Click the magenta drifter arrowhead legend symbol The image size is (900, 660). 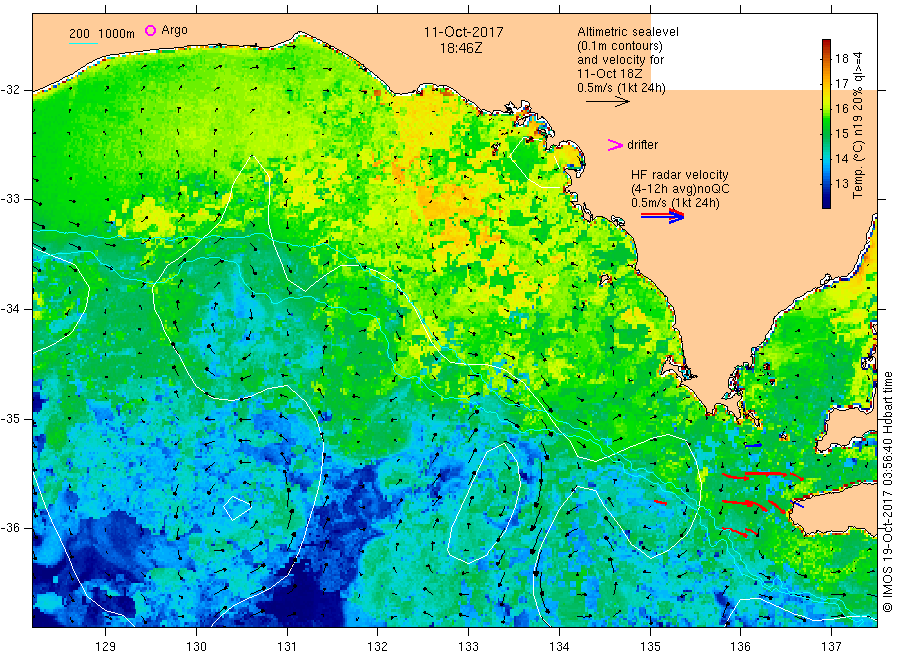(x=615, y=145)
